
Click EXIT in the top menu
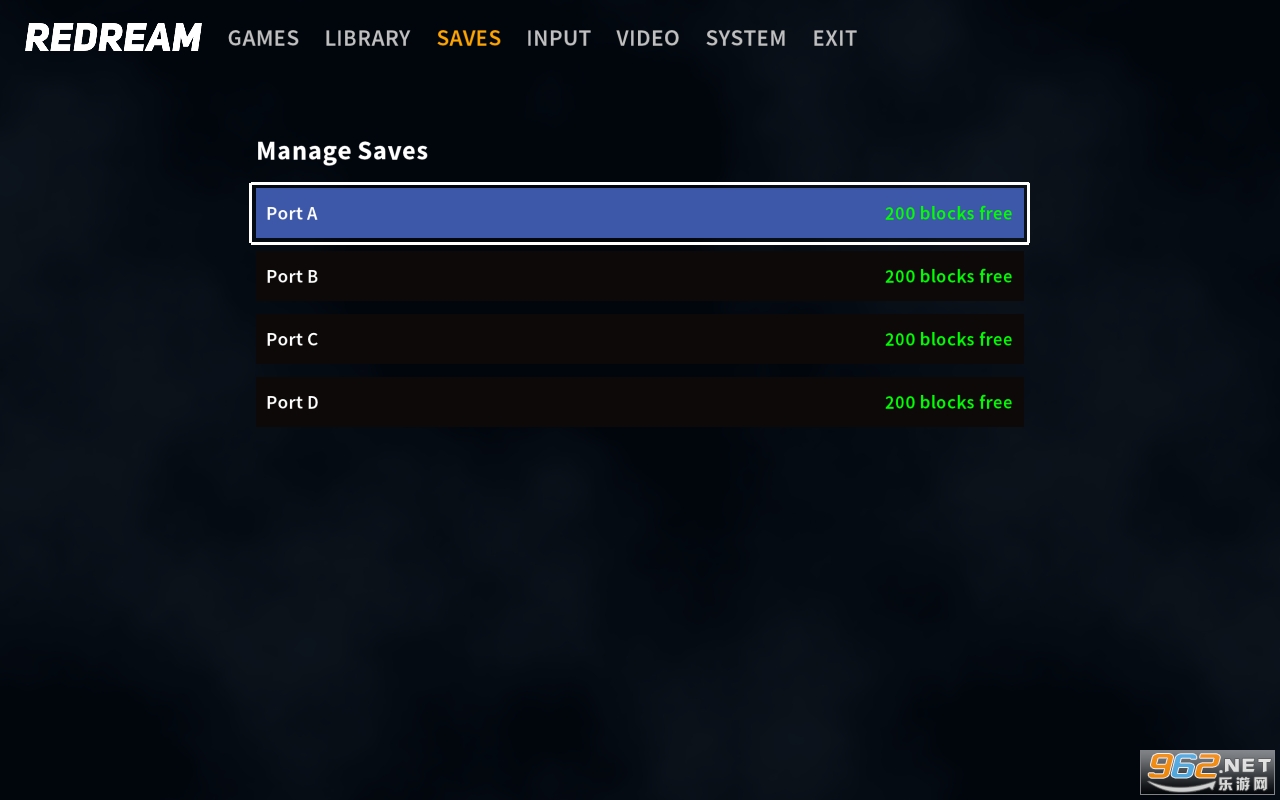[x=834, y=38]
